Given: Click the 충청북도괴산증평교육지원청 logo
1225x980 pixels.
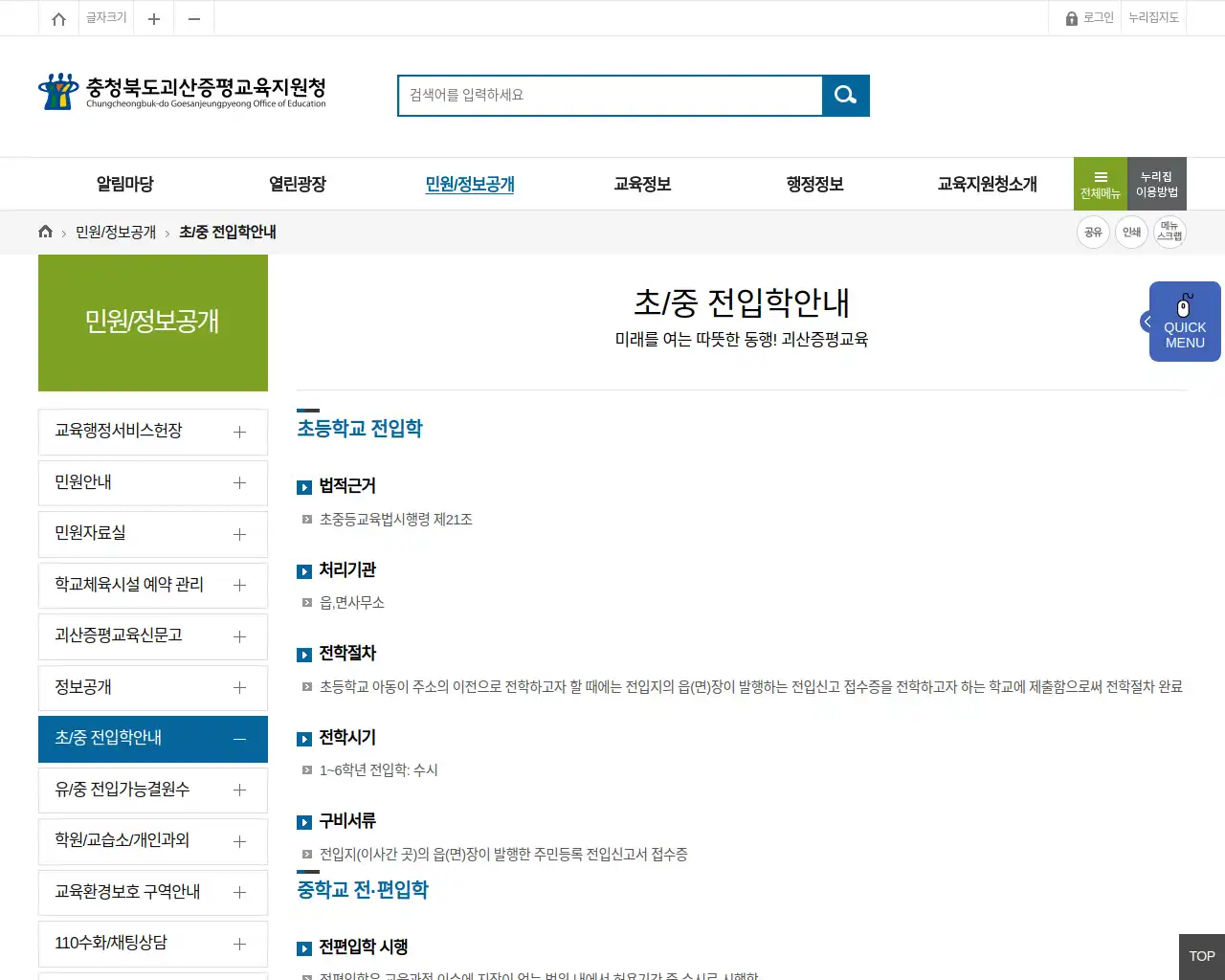Looking at the screenshot, I should pyautogui.click(x=182, y=92).
